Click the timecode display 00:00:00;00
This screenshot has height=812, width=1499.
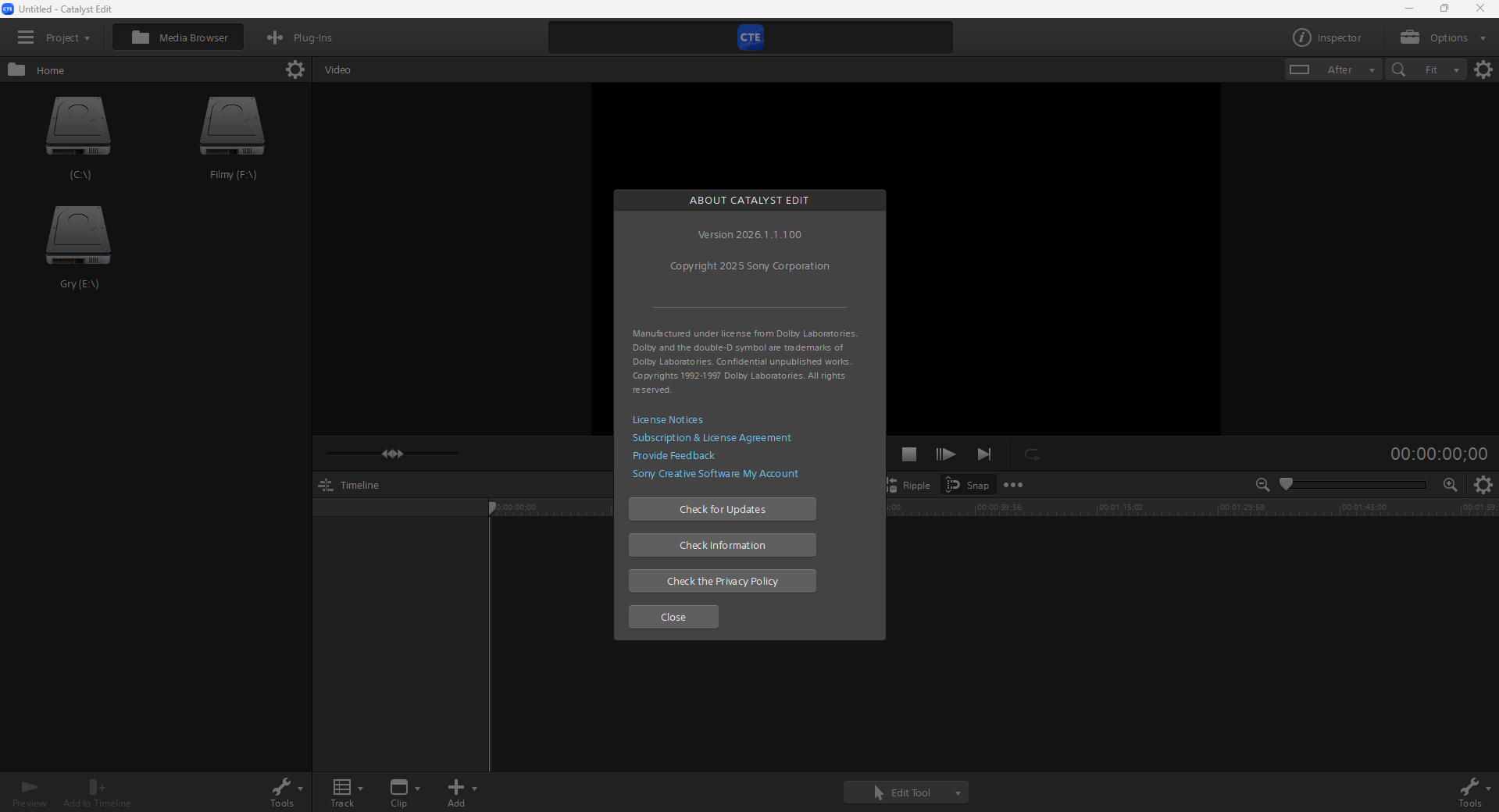point(1439,454)
